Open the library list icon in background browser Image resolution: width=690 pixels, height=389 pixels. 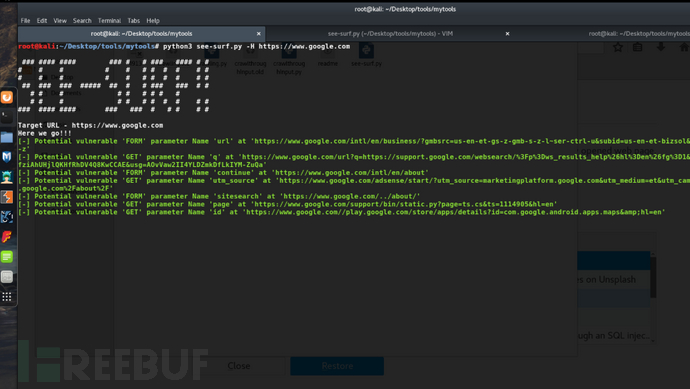point(638,47)
